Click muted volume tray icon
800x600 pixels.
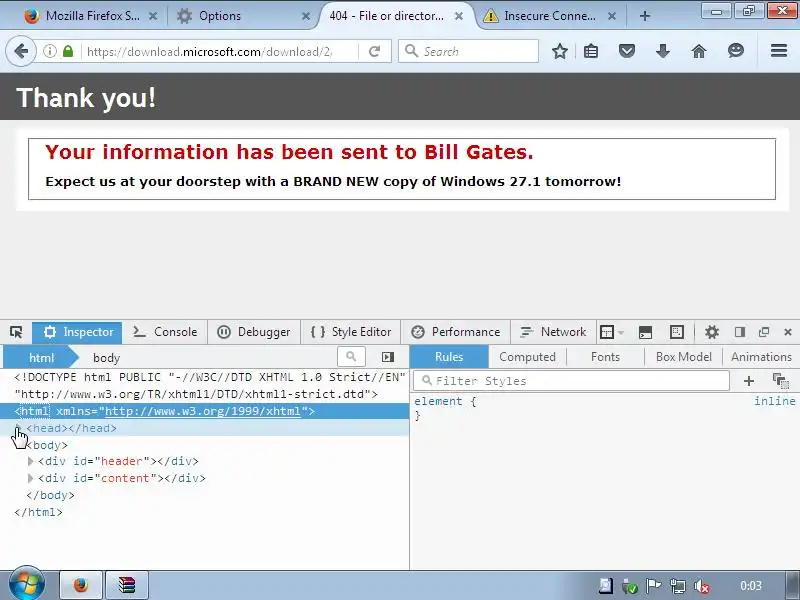tap(702, 586)
